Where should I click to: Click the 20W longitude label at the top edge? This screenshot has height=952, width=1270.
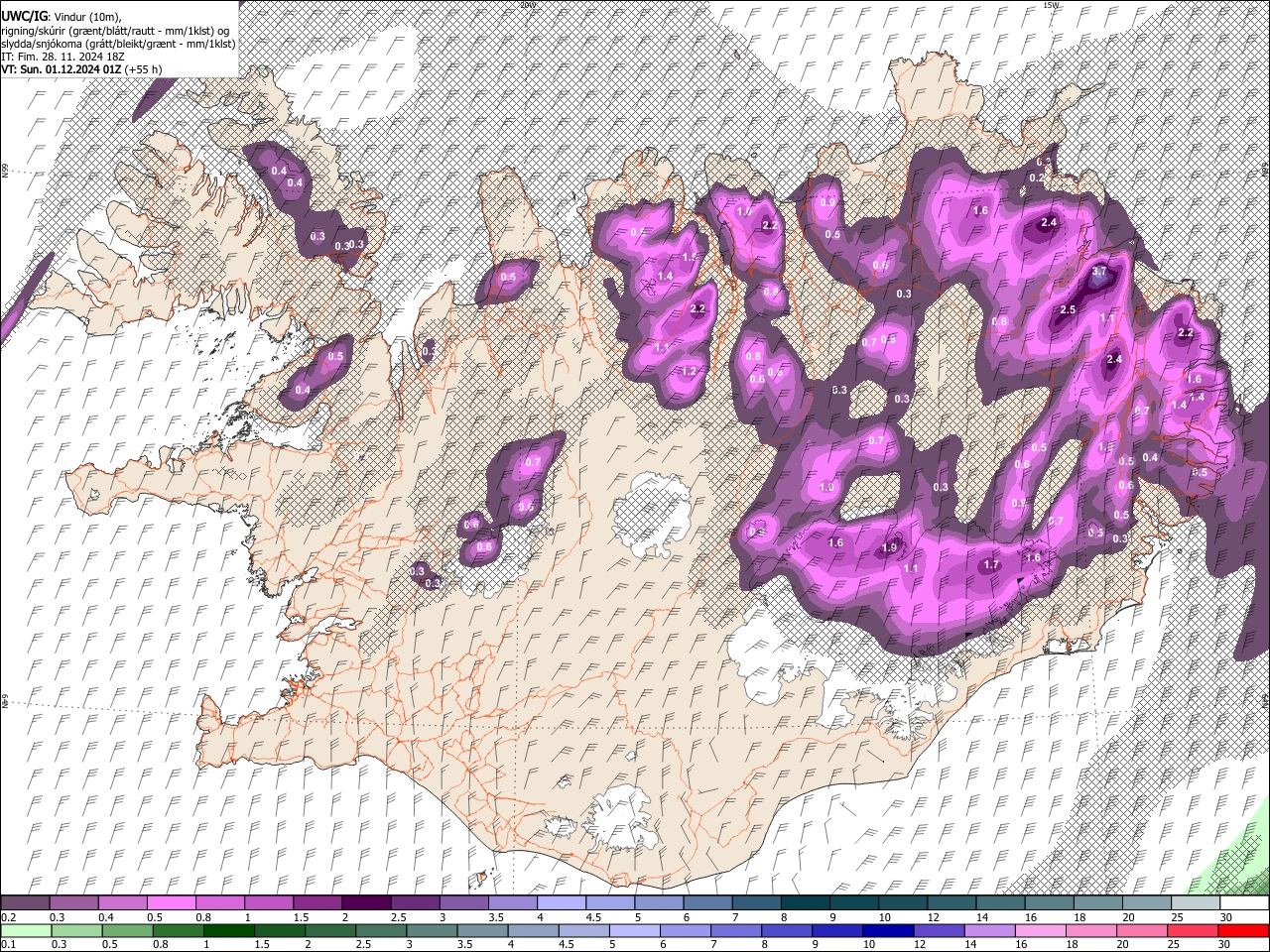tap(527, 6)
